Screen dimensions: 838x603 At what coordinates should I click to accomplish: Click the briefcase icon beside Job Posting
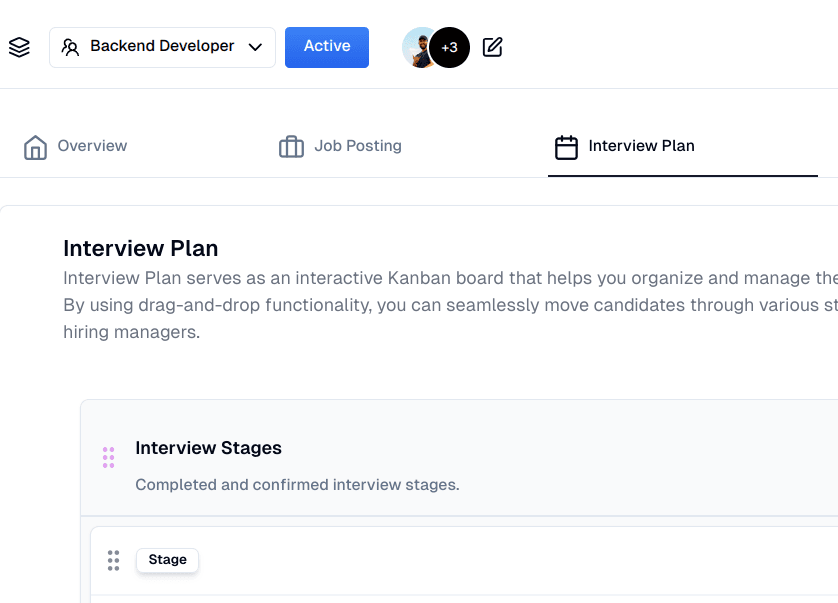click(291, 147)
